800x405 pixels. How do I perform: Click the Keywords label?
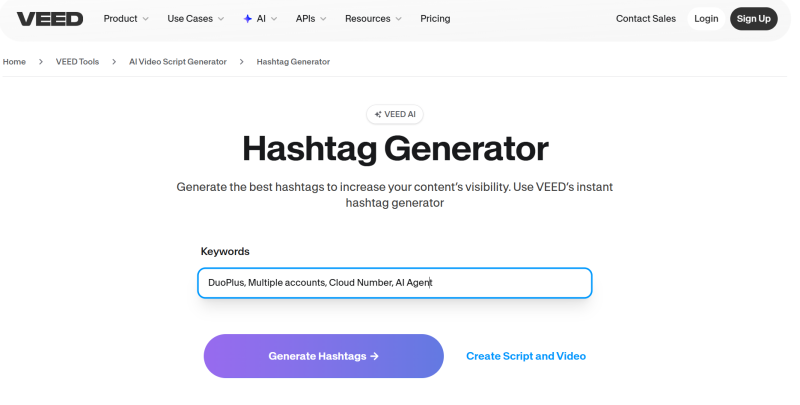225,251
